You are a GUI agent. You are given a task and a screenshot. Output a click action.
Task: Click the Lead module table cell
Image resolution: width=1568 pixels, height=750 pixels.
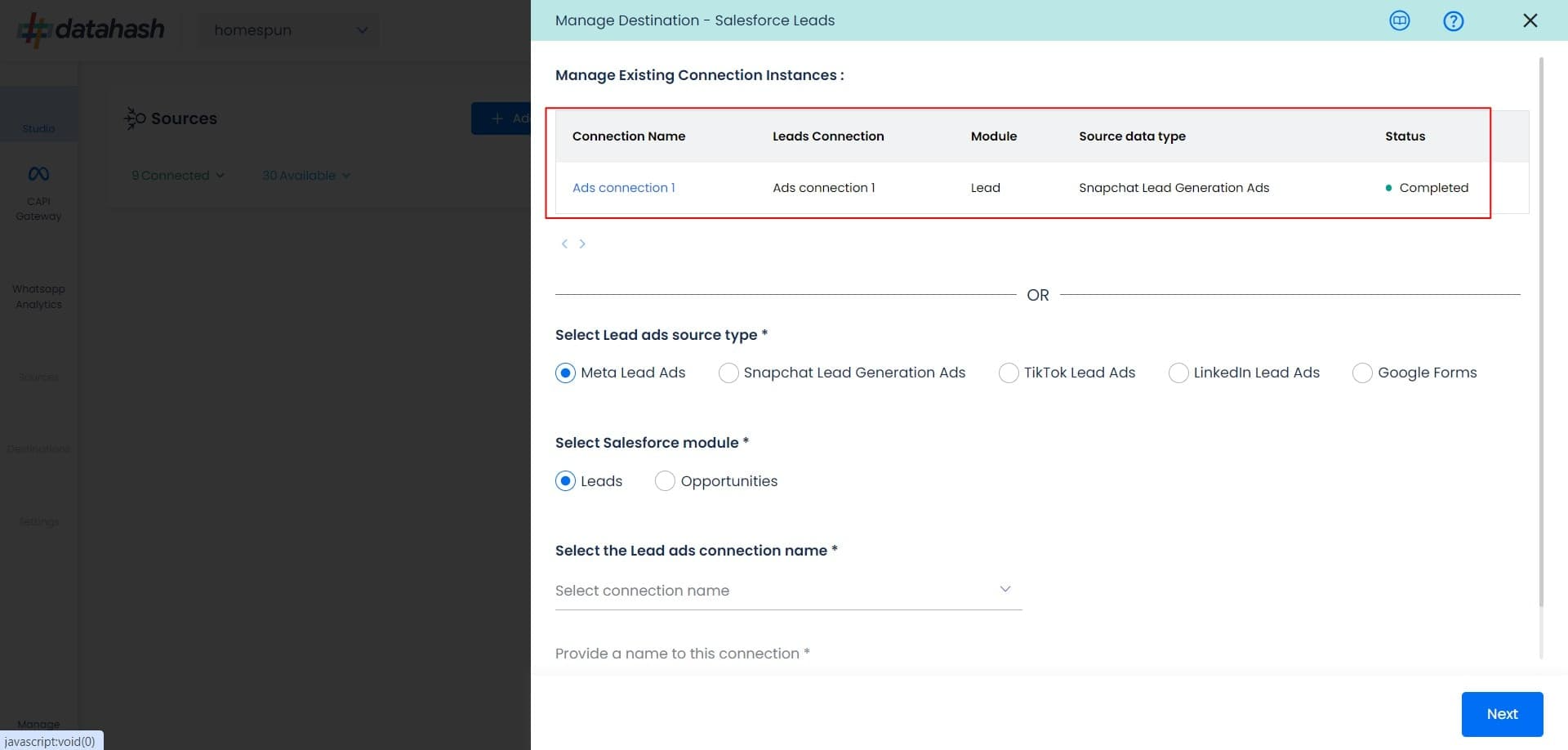pyautogui.click(x=986, y=188)
